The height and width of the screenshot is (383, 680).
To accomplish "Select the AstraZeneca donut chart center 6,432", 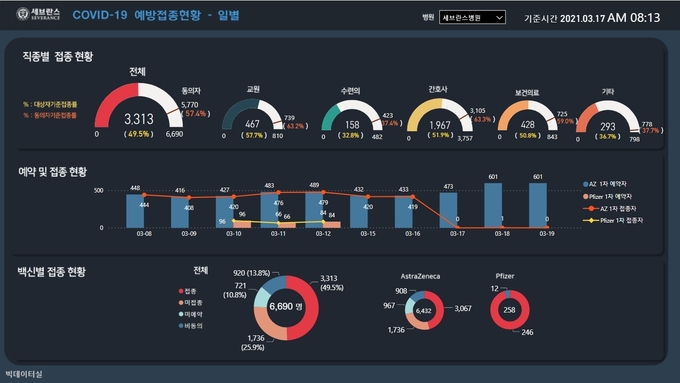I will click(424, 311).
